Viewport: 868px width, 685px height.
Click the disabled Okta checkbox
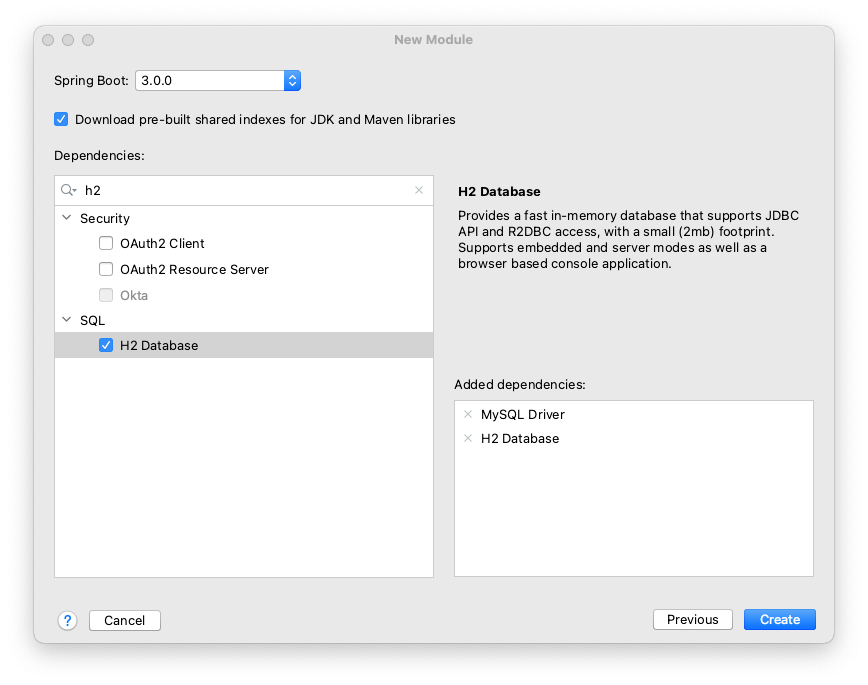tap(106, 295)
